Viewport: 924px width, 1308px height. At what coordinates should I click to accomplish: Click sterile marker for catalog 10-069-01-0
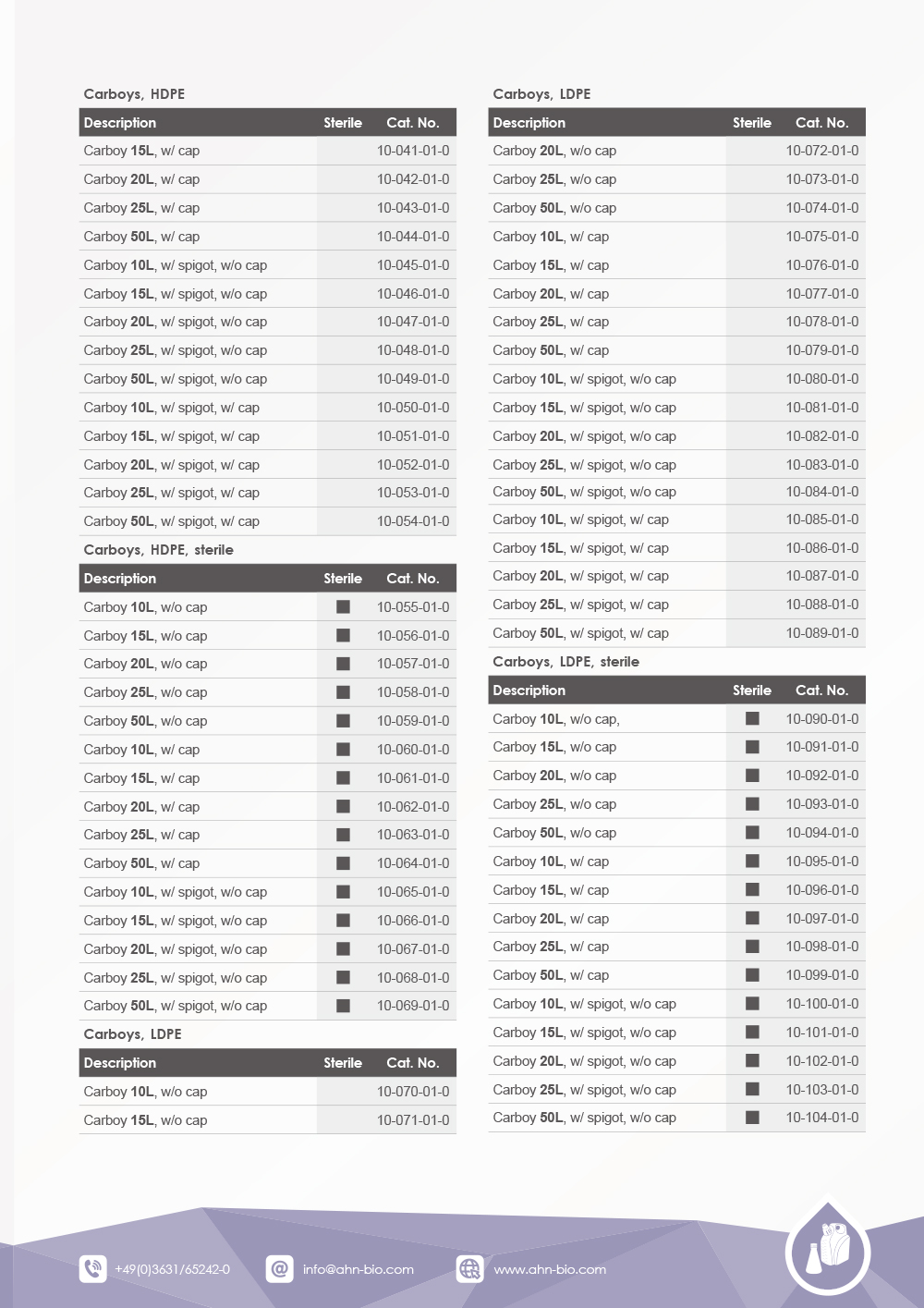[x=343, y=1005]
